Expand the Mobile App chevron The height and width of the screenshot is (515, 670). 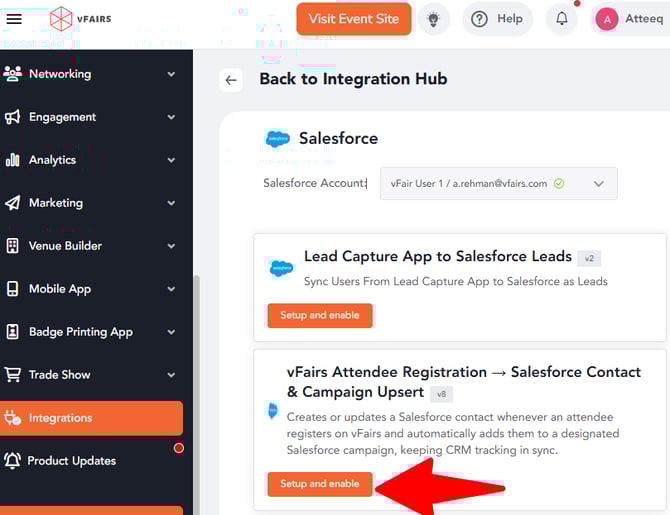[x=171, y=289]
